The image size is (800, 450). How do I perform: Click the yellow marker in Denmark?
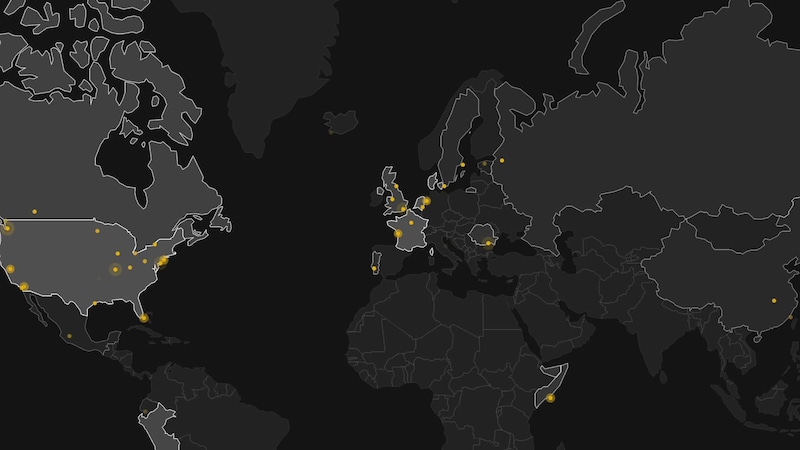[x=444, y=185]
